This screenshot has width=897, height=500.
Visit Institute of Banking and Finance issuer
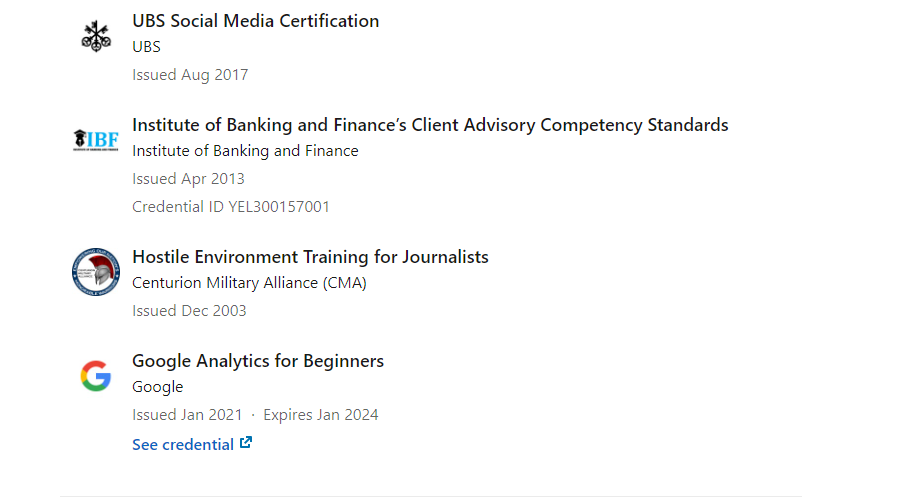pyautogui.click(x=245, y=151)
